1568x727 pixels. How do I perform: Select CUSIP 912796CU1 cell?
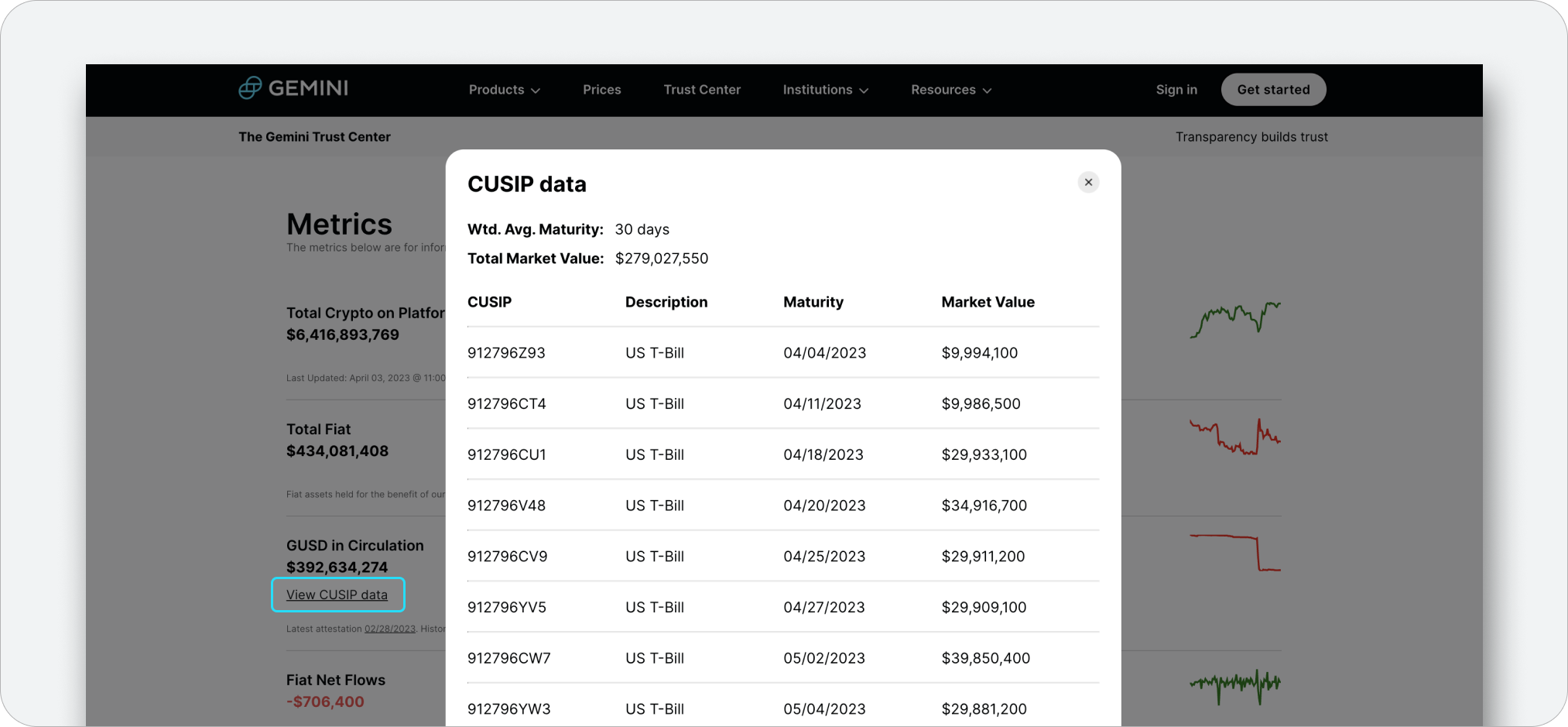[x=507, y=455]
